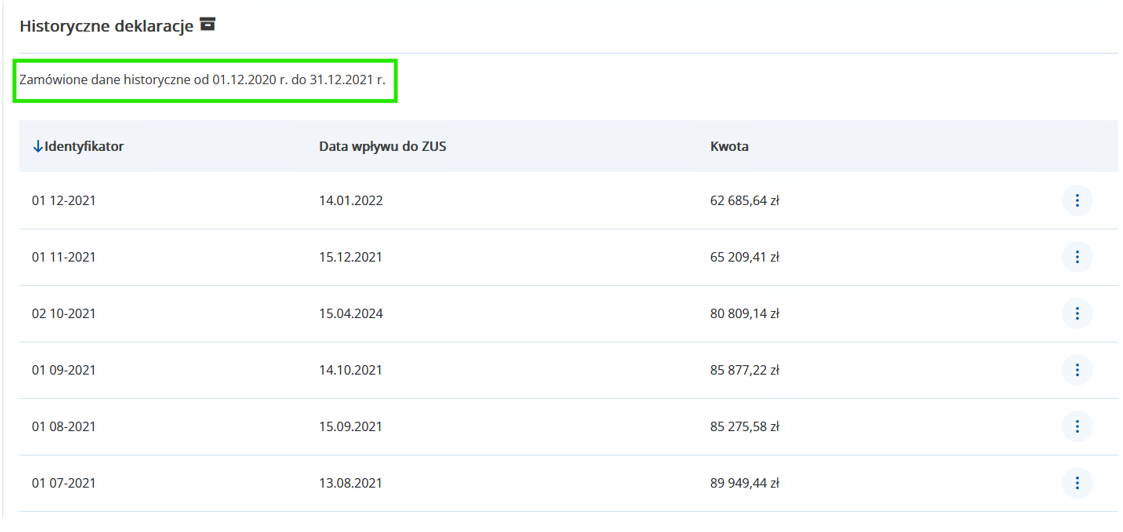
Task: Select the identifier cell 01 08-2021
Action: [64, 427]
